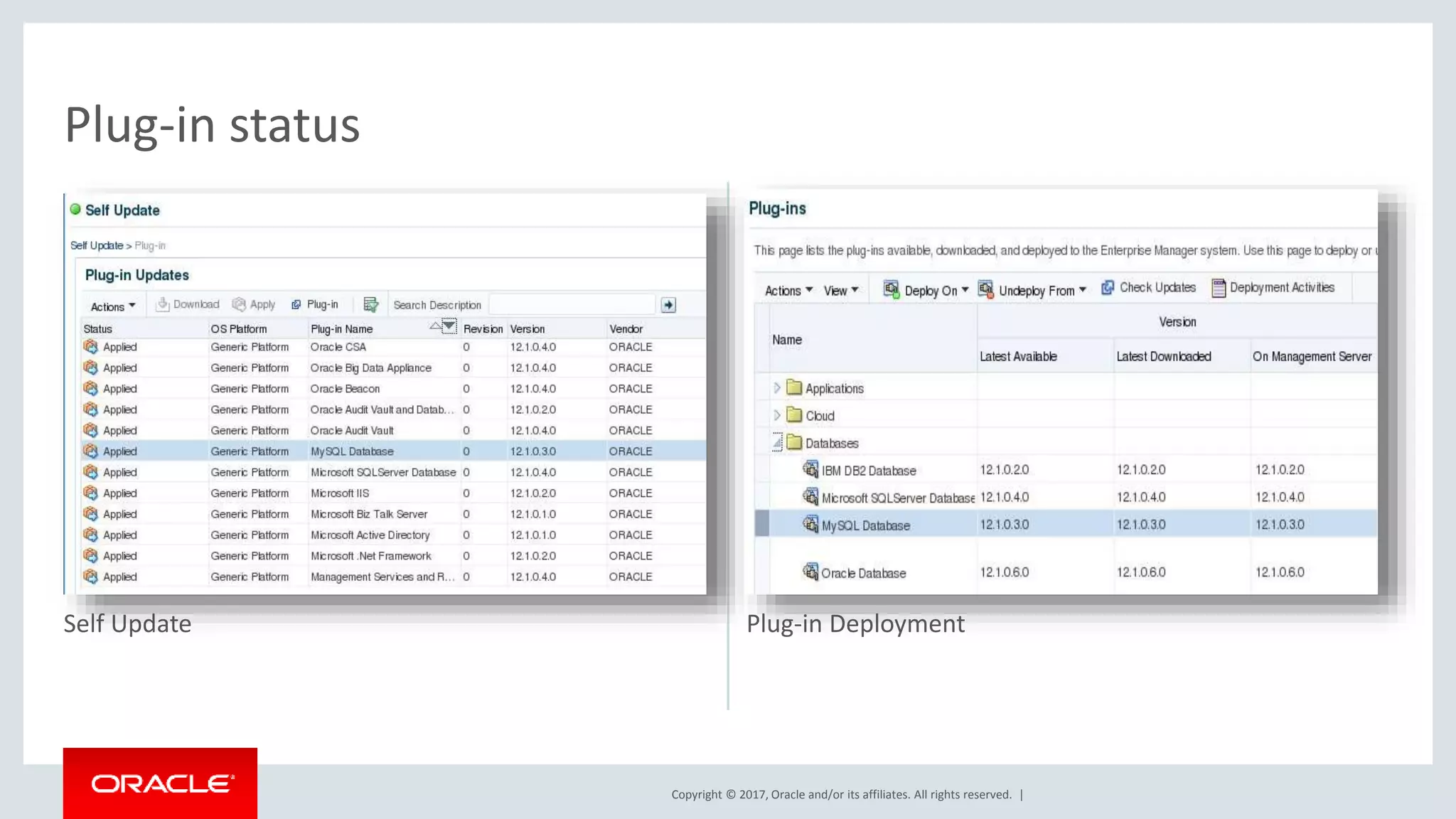This screenshot has width=1456, height=819.
Task: Select the Oracle CSA plug-in name
Action: click(x=338, y=347)
